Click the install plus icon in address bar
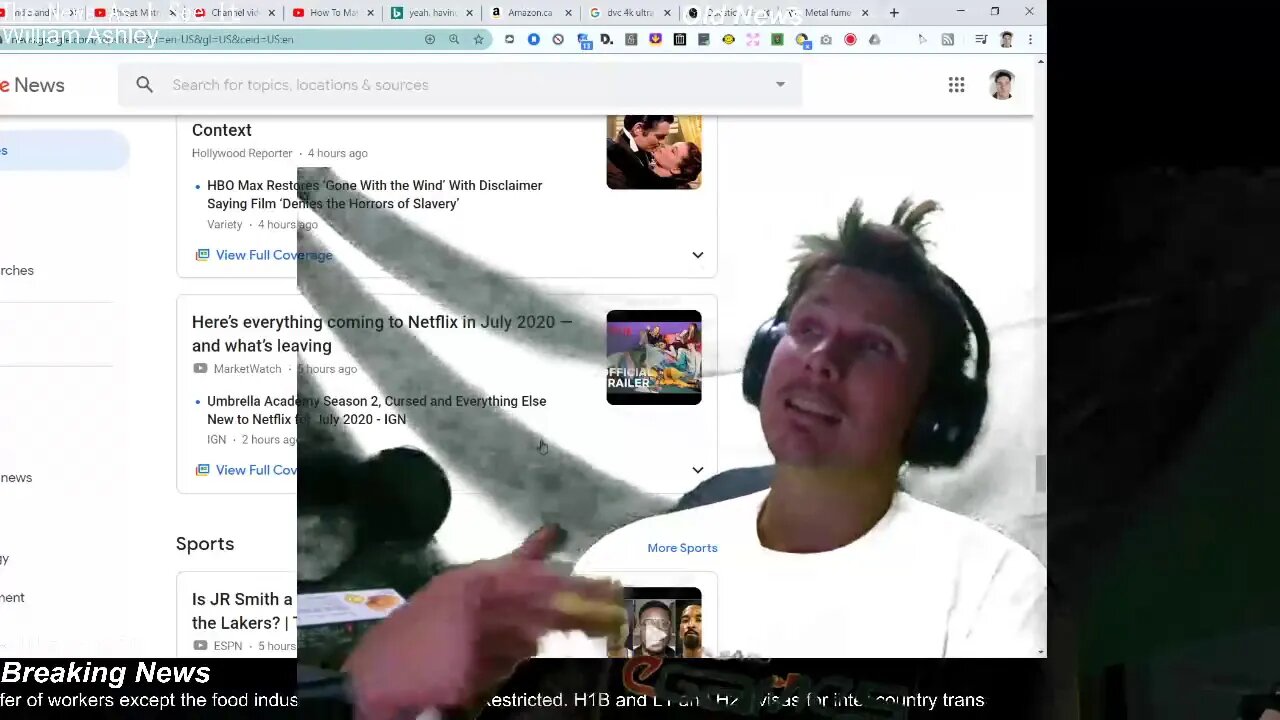This screenshot has height=720, width=1280. [x=430, y=39]
